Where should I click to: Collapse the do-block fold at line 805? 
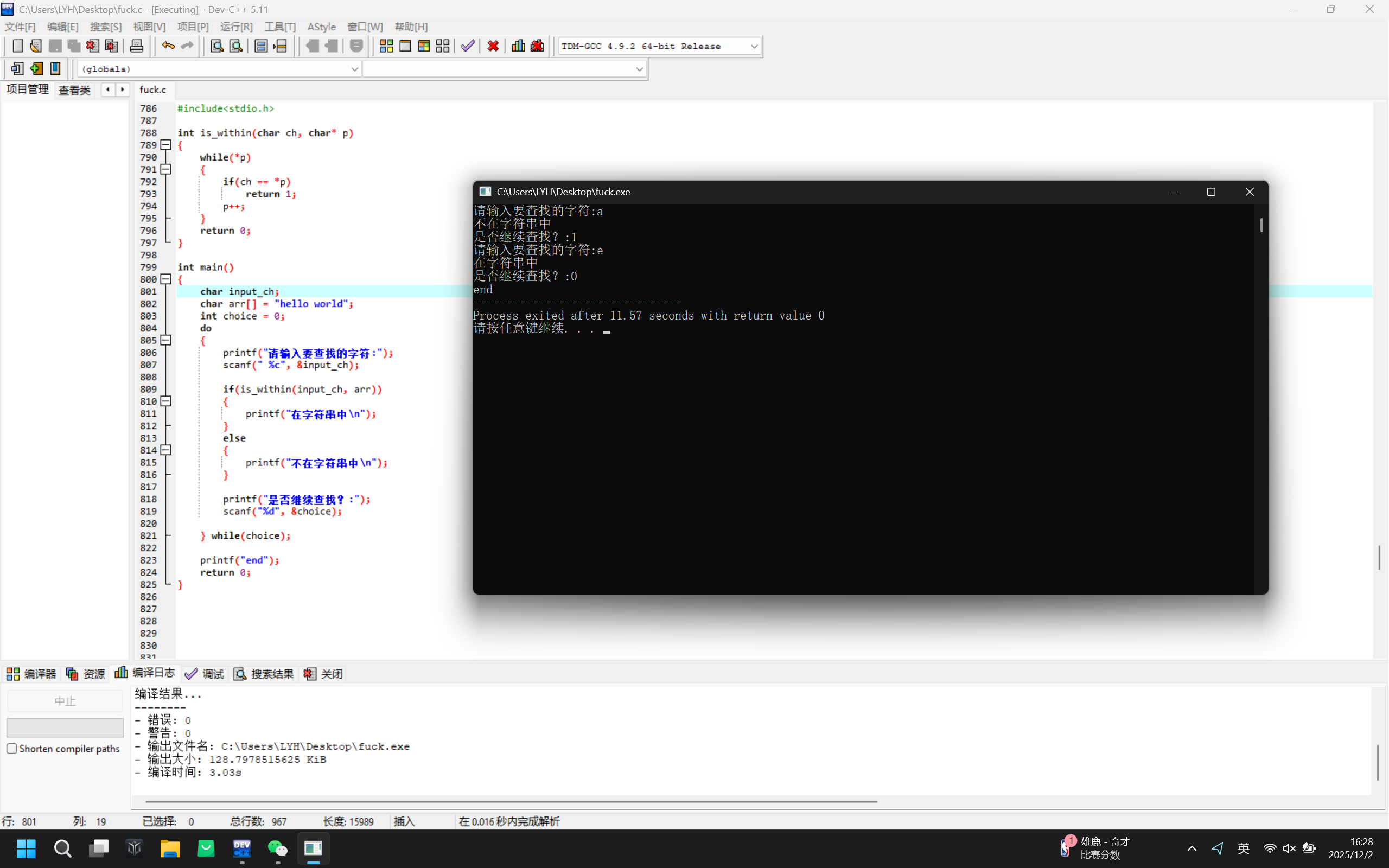pos(166,341)
